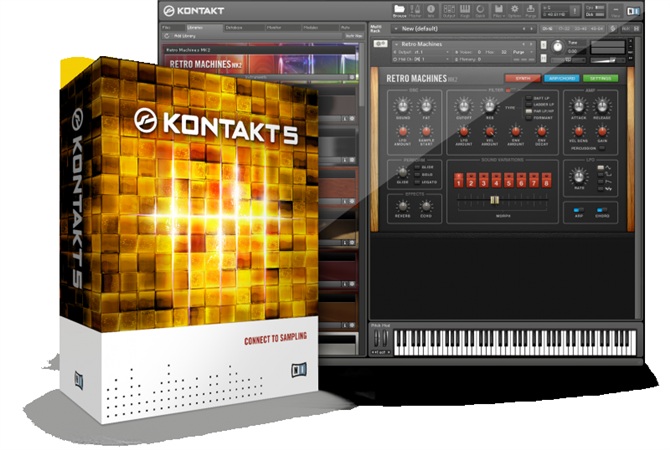
Task: Click the Master editor icon
Action: [415, 11]
